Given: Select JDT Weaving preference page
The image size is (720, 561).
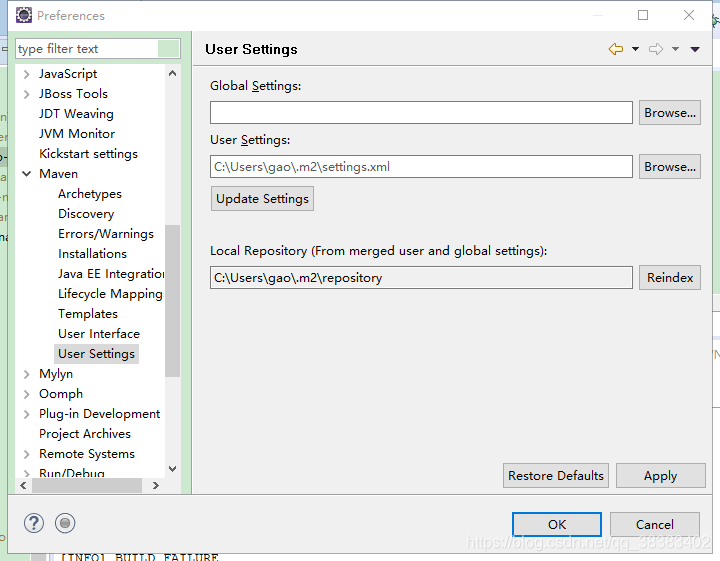Looking at the screenshot, I should click(x=76, y=114).
